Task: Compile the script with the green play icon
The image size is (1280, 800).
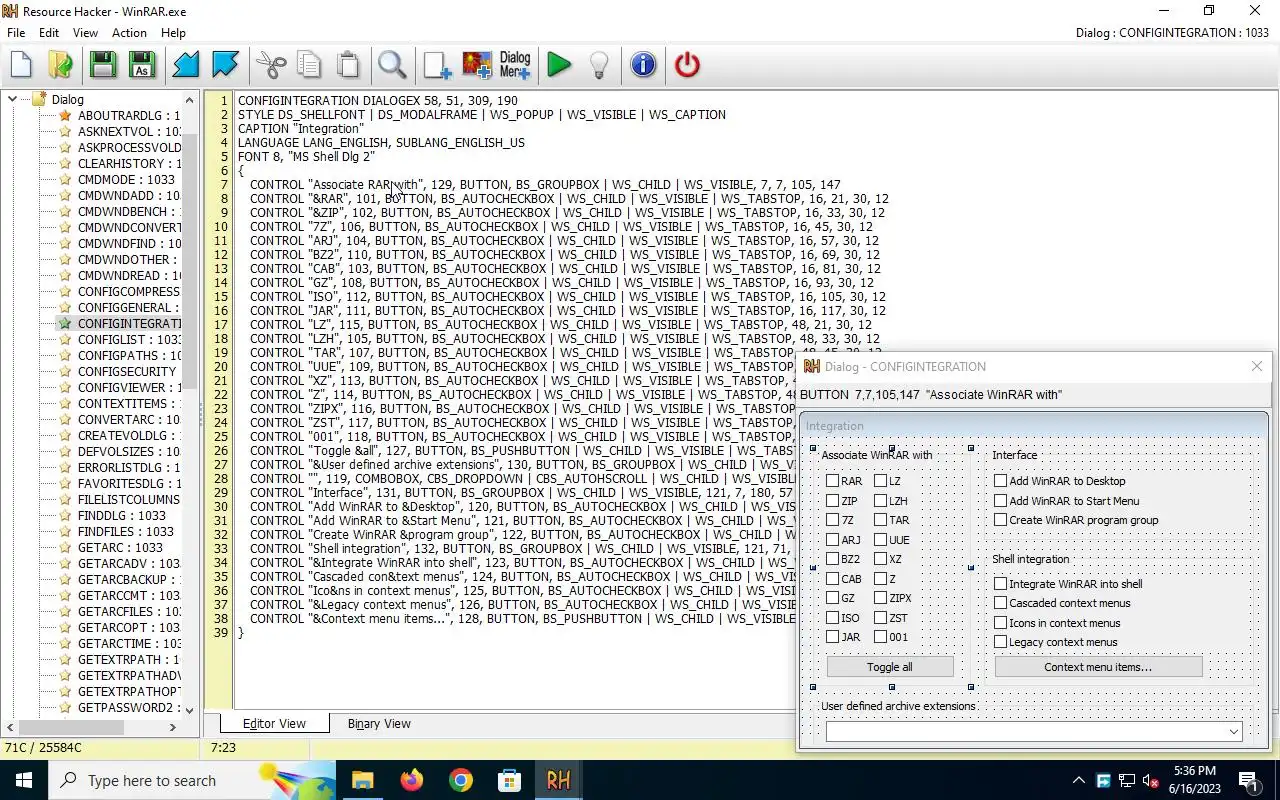Action: 559,65
